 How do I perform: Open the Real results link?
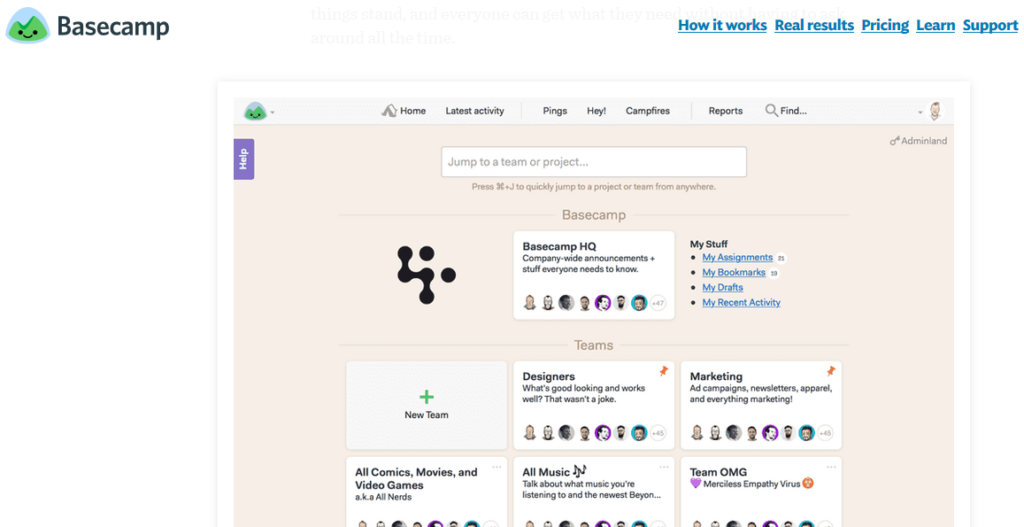point(814,25)
